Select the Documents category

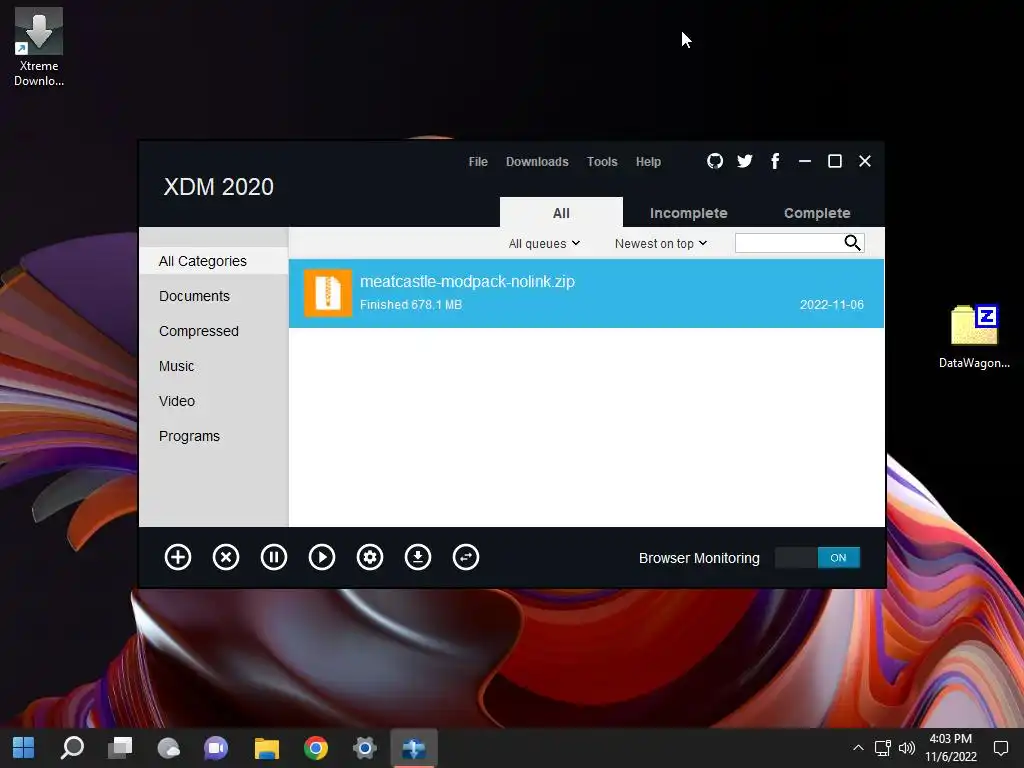point(195,296)
